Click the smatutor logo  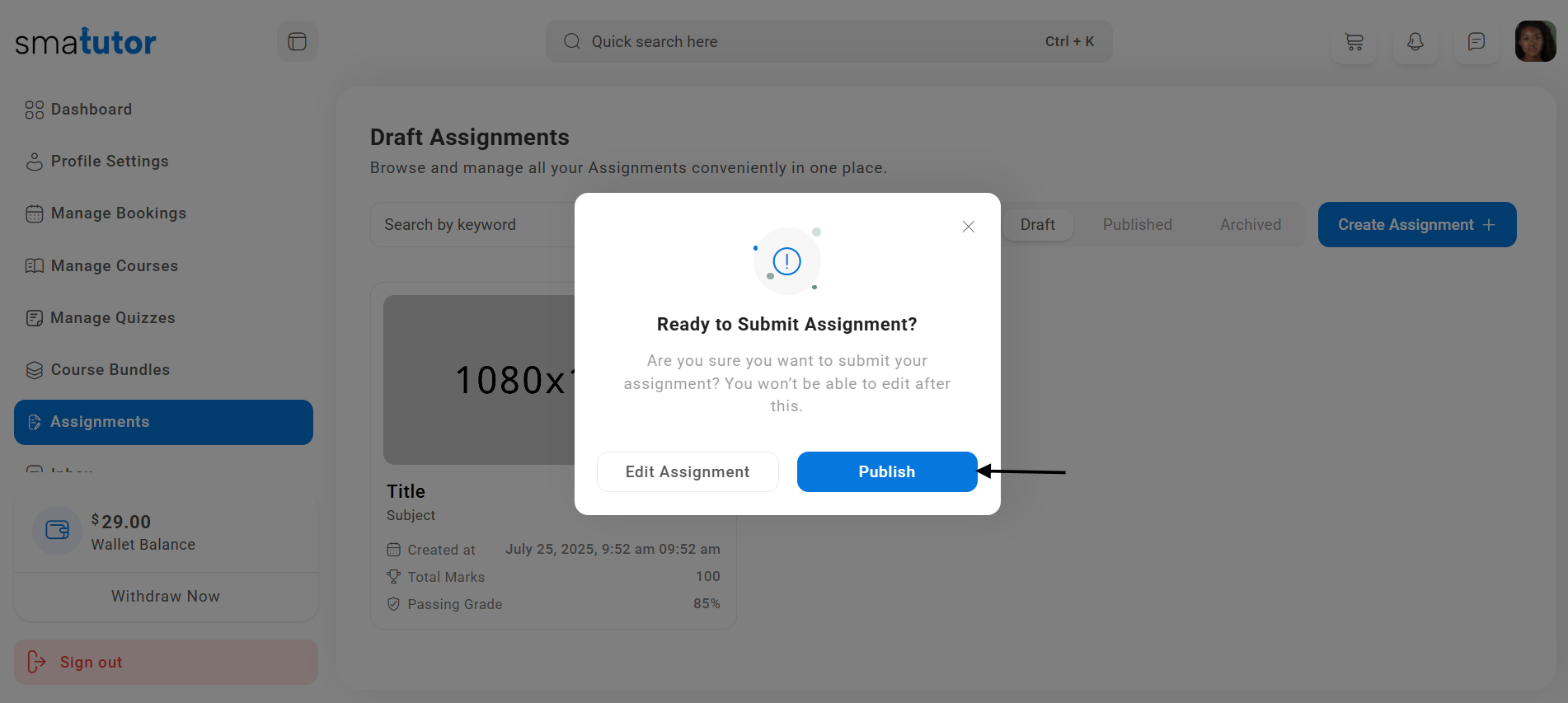pos(86,42)
